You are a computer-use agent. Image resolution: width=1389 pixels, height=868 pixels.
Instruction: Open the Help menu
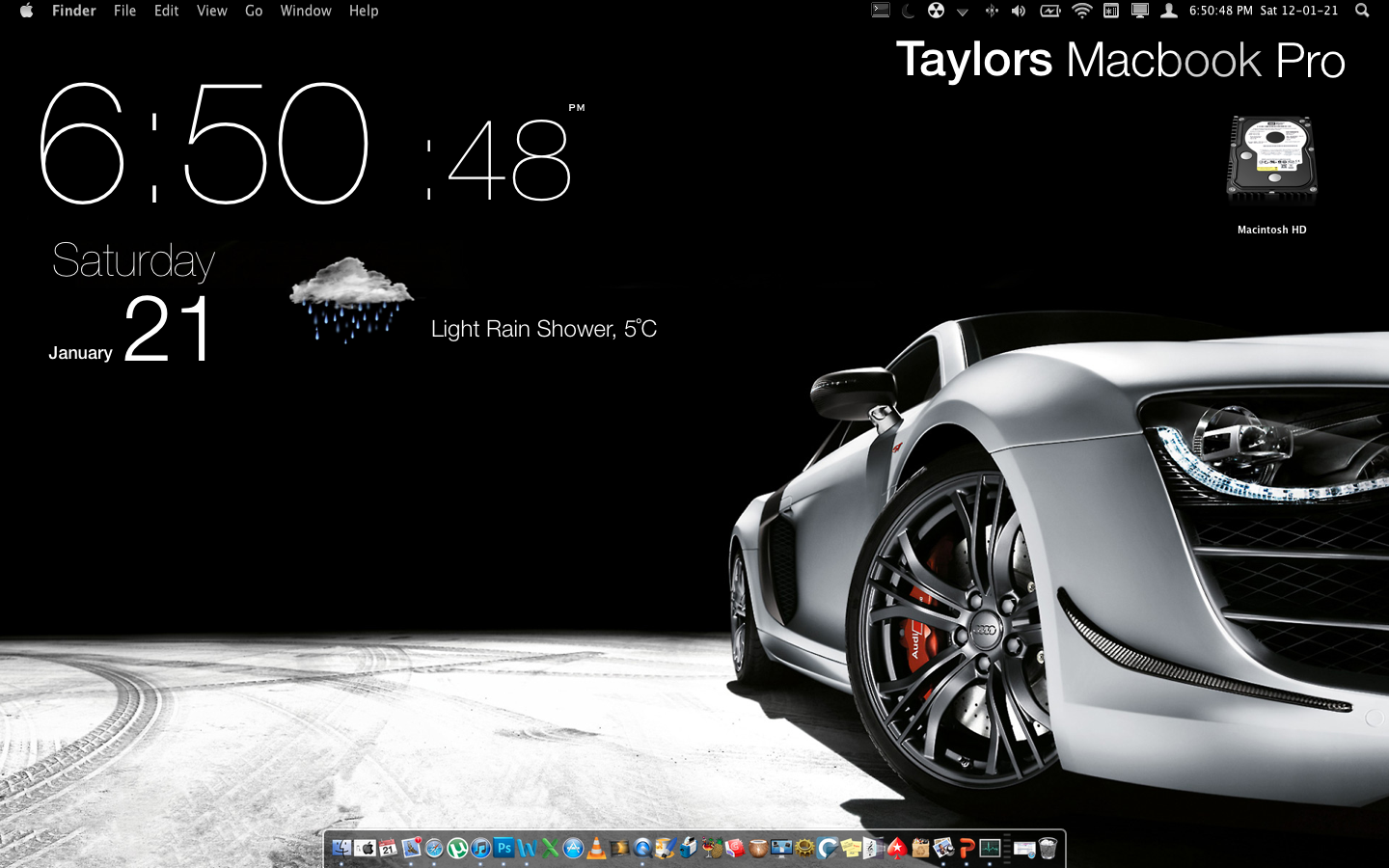(364, 11)
